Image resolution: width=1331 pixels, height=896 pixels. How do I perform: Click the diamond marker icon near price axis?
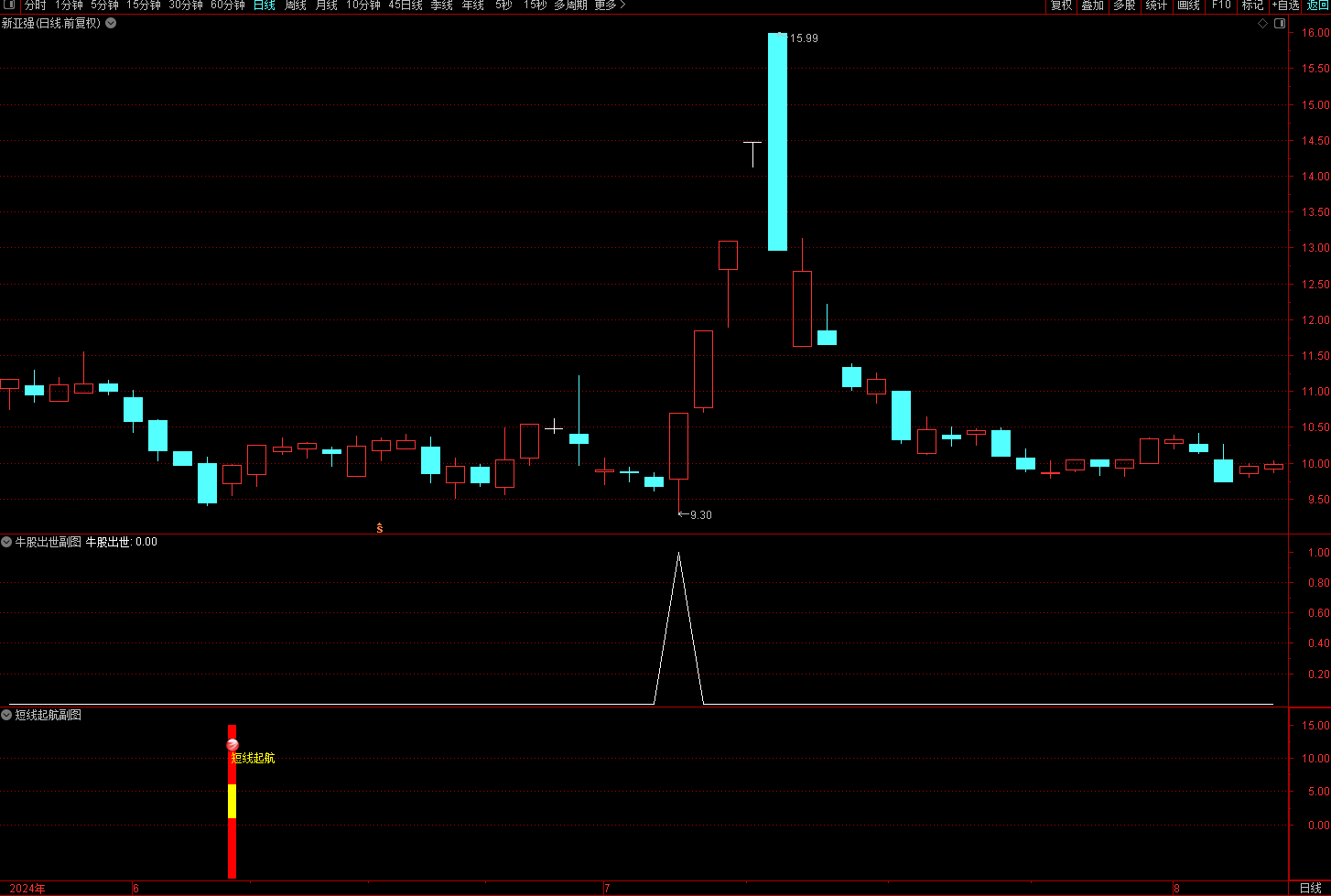point(1261,23)
